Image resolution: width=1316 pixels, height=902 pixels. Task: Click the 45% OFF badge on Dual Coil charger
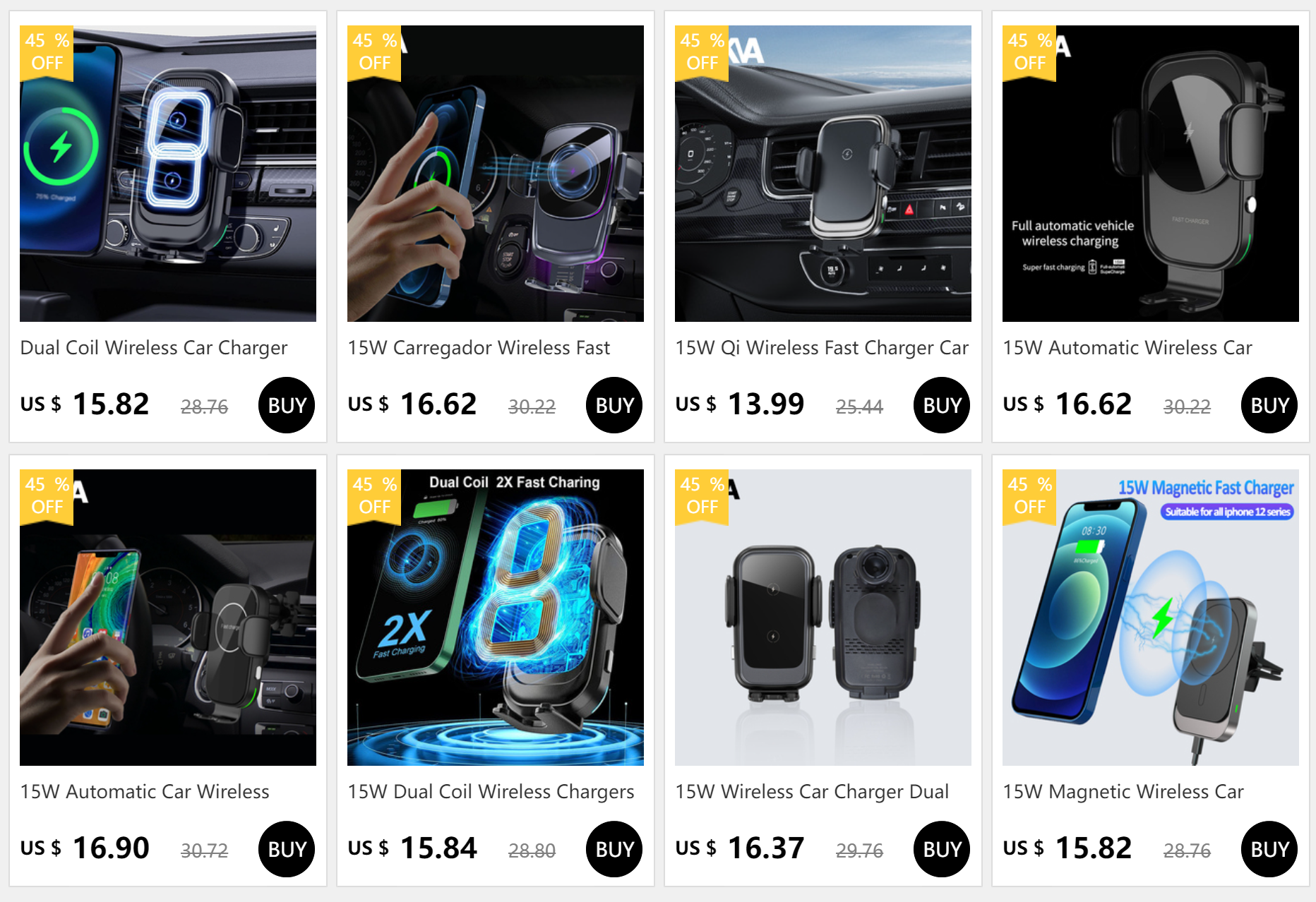pos(47,53)
